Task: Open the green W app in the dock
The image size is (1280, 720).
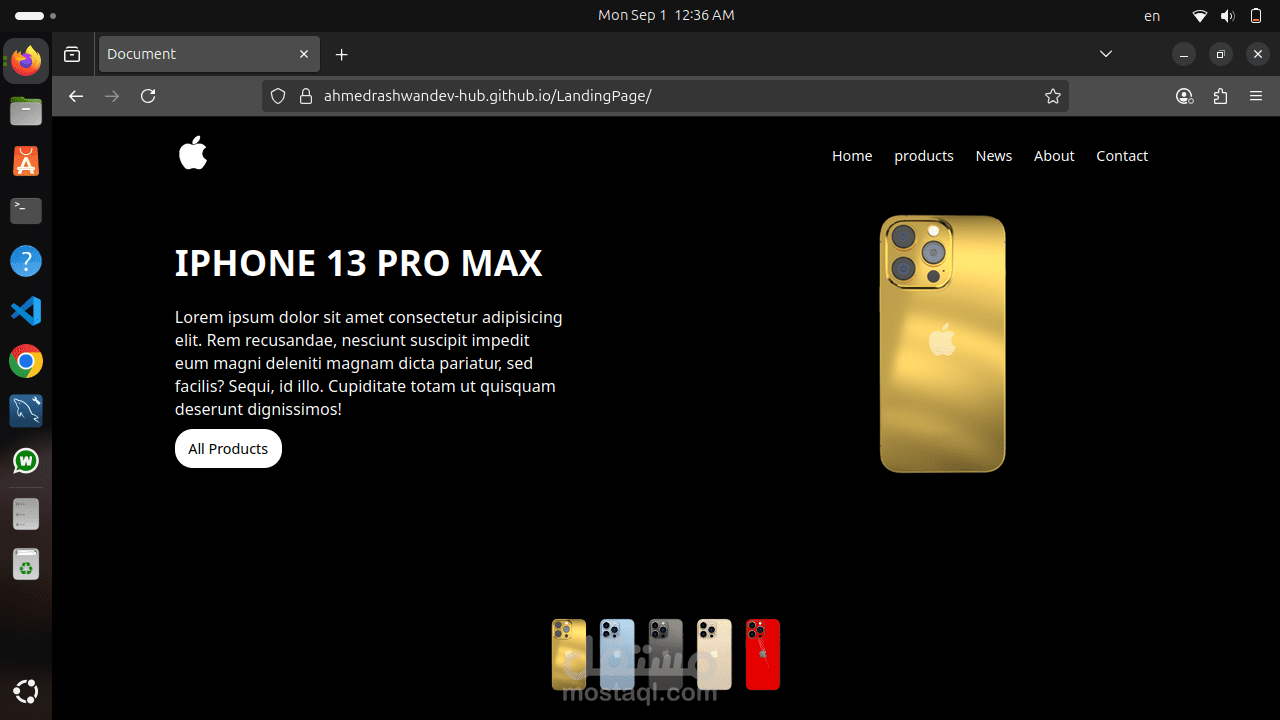Action: pyautogui.click(x=26, y=461)
